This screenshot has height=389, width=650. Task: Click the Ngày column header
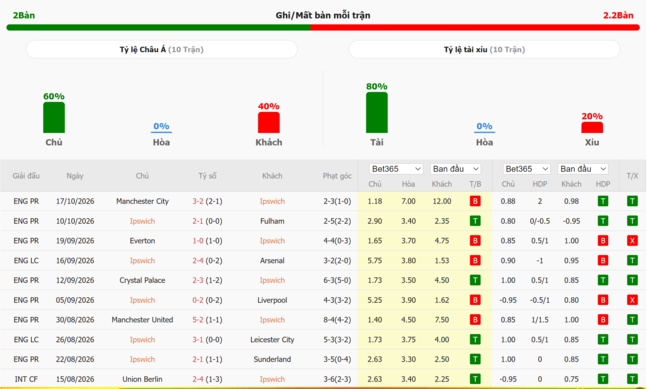[75, 176]
